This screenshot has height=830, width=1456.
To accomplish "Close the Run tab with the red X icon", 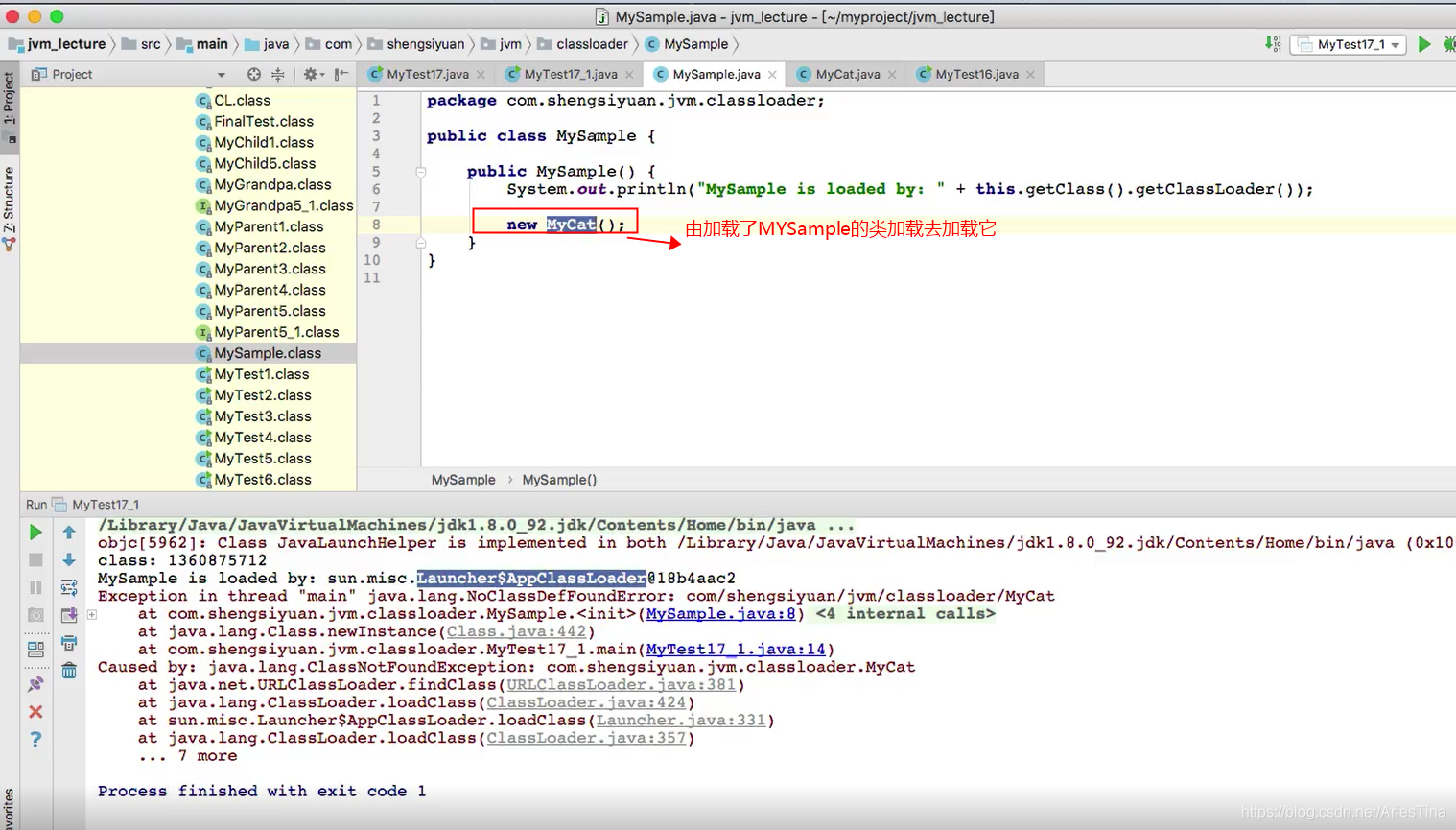I will pos(35,712).
